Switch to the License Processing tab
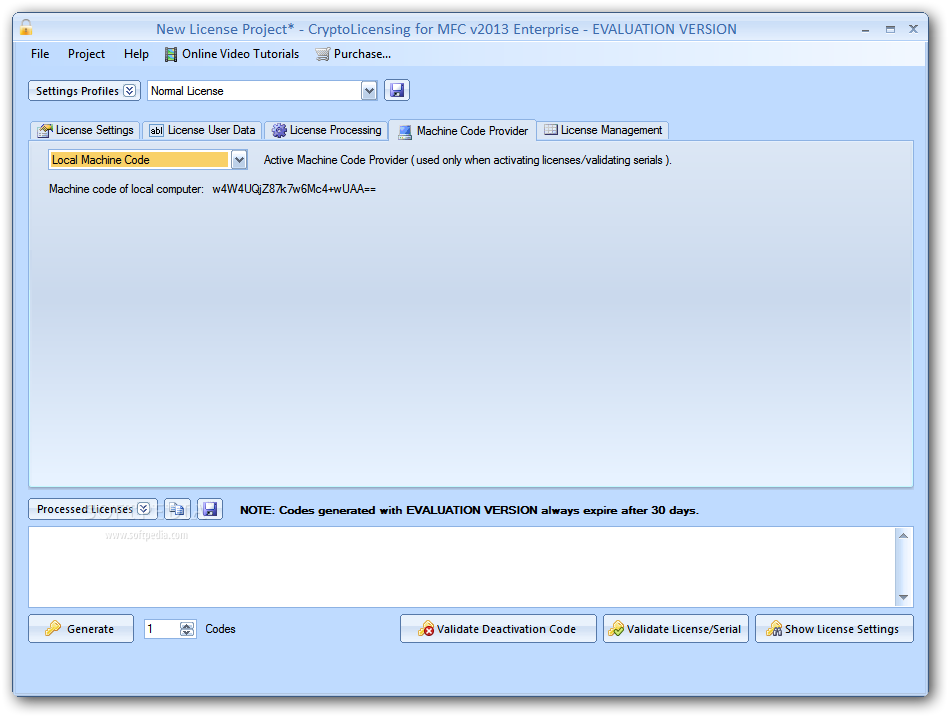Viewport: 949px width, 717px height. pos(327,130)
